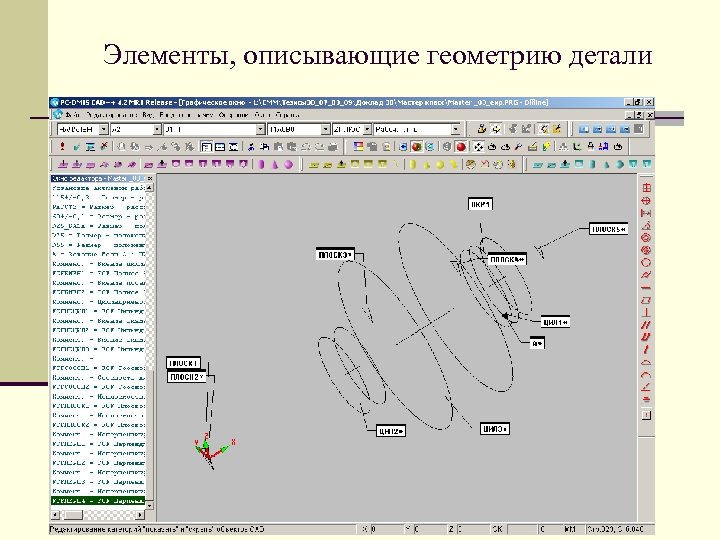Screen dimensions: 720x540
Task: Select the ПЛОСК1 feature label
Action: click(183, 363)
